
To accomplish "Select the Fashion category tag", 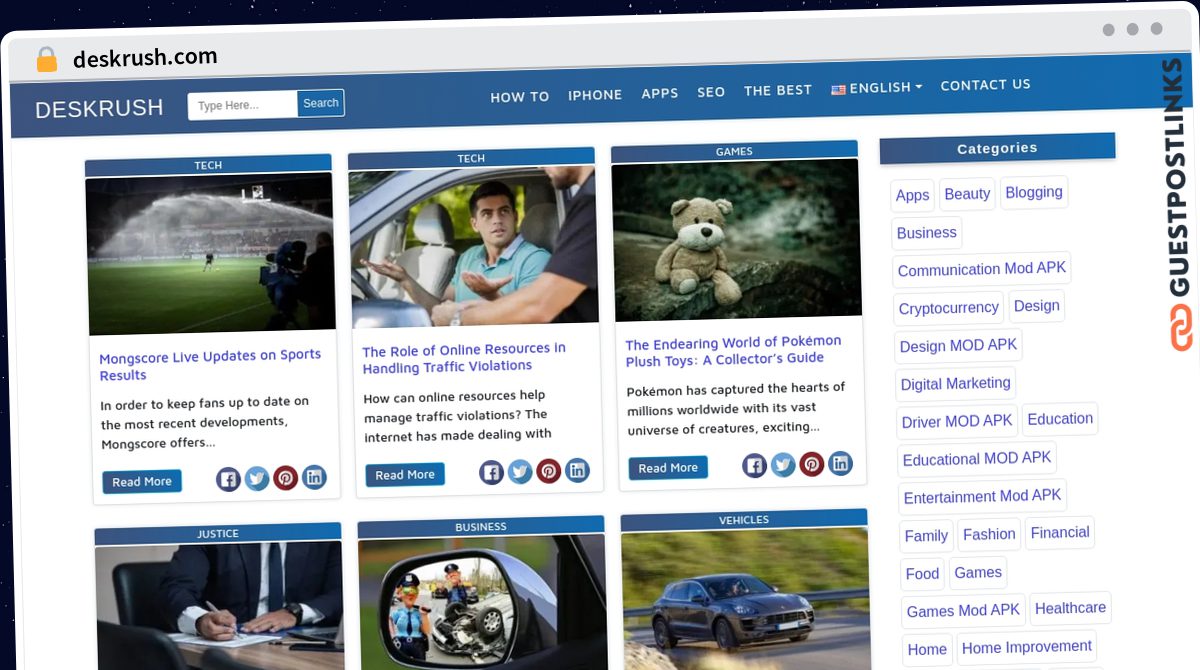I will click(989, 534).
